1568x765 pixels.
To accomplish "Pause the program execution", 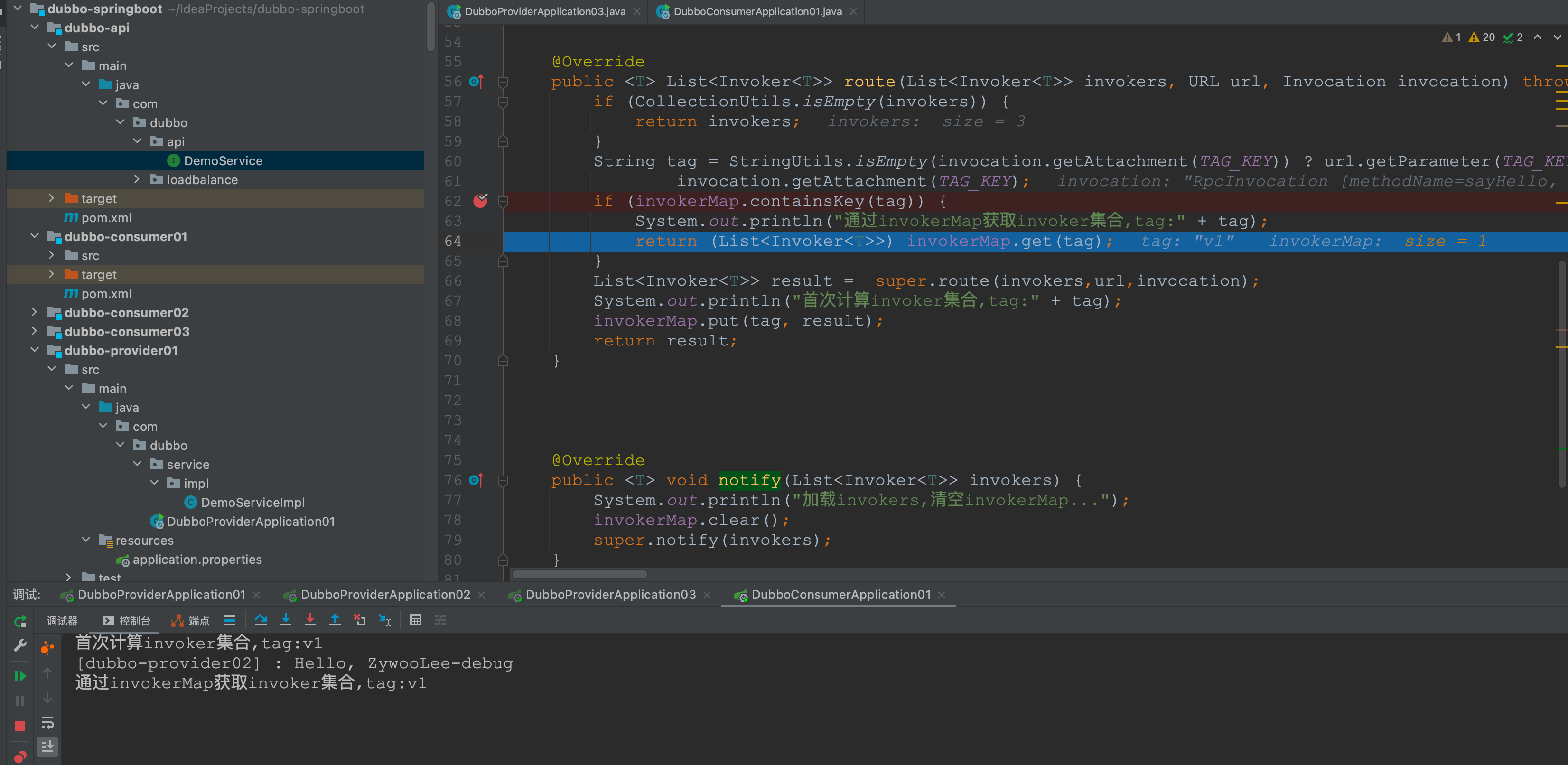I will (x=20, y=701).
